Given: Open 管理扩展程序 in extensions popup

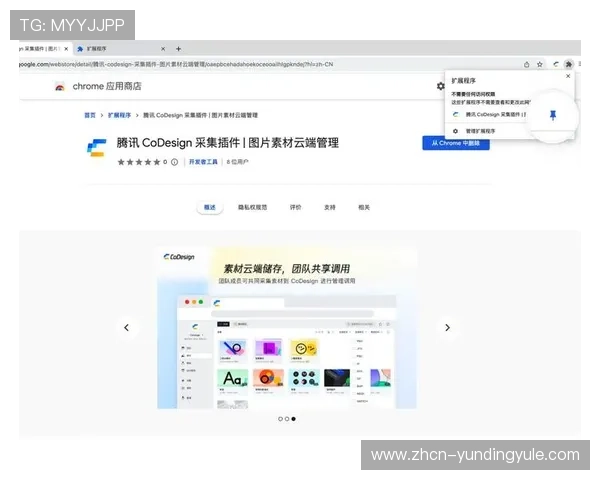Looking at the screenshot, I should click(x=480, y=131).
